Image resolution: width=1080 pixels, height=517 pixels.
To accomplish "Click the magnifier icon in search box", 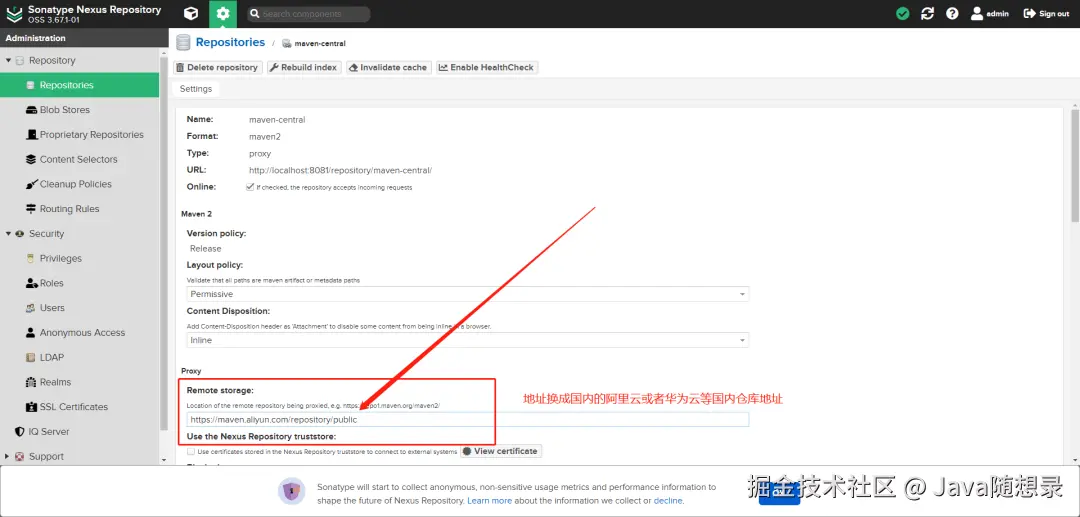I will pos(254,14).
